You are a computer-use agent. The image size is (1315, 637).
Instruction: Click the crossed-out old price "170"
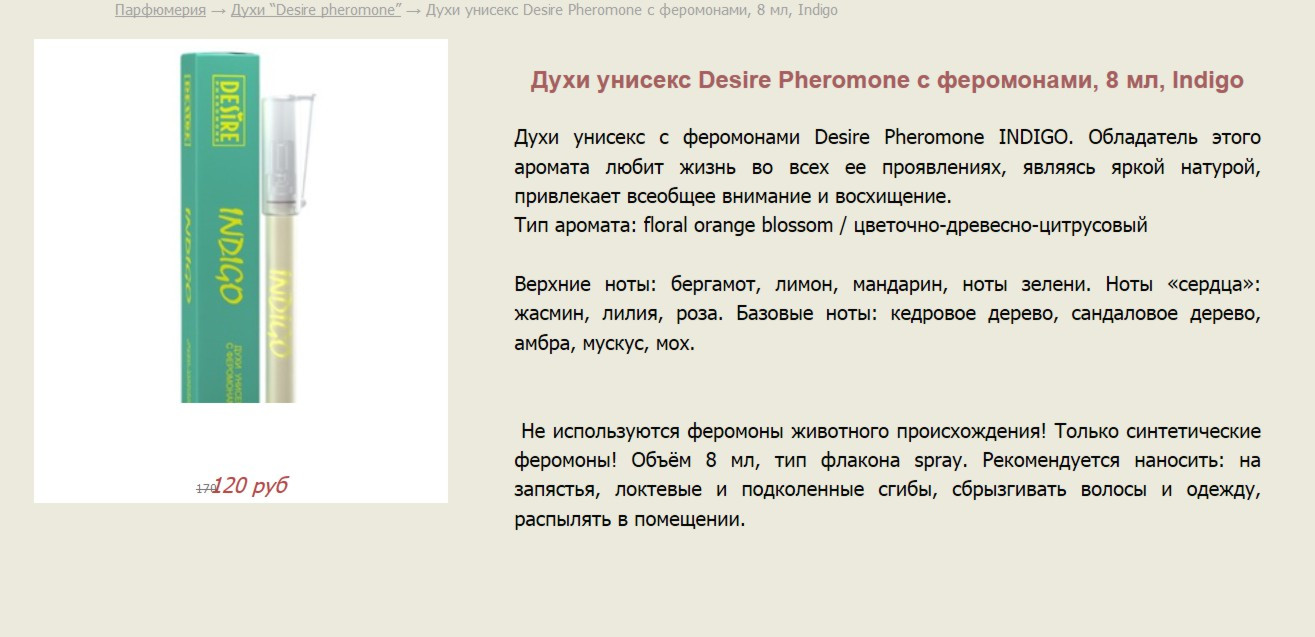(x=206, y=489)
